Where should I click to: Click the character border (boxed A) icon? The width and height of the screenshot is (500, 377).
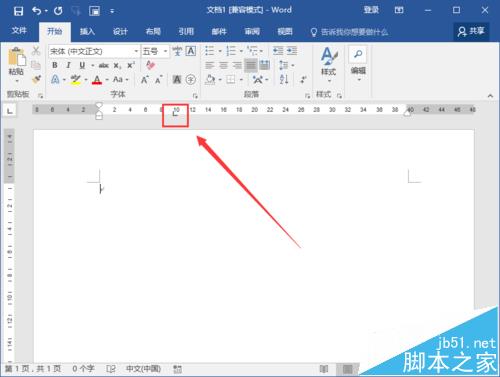[191, 51]
